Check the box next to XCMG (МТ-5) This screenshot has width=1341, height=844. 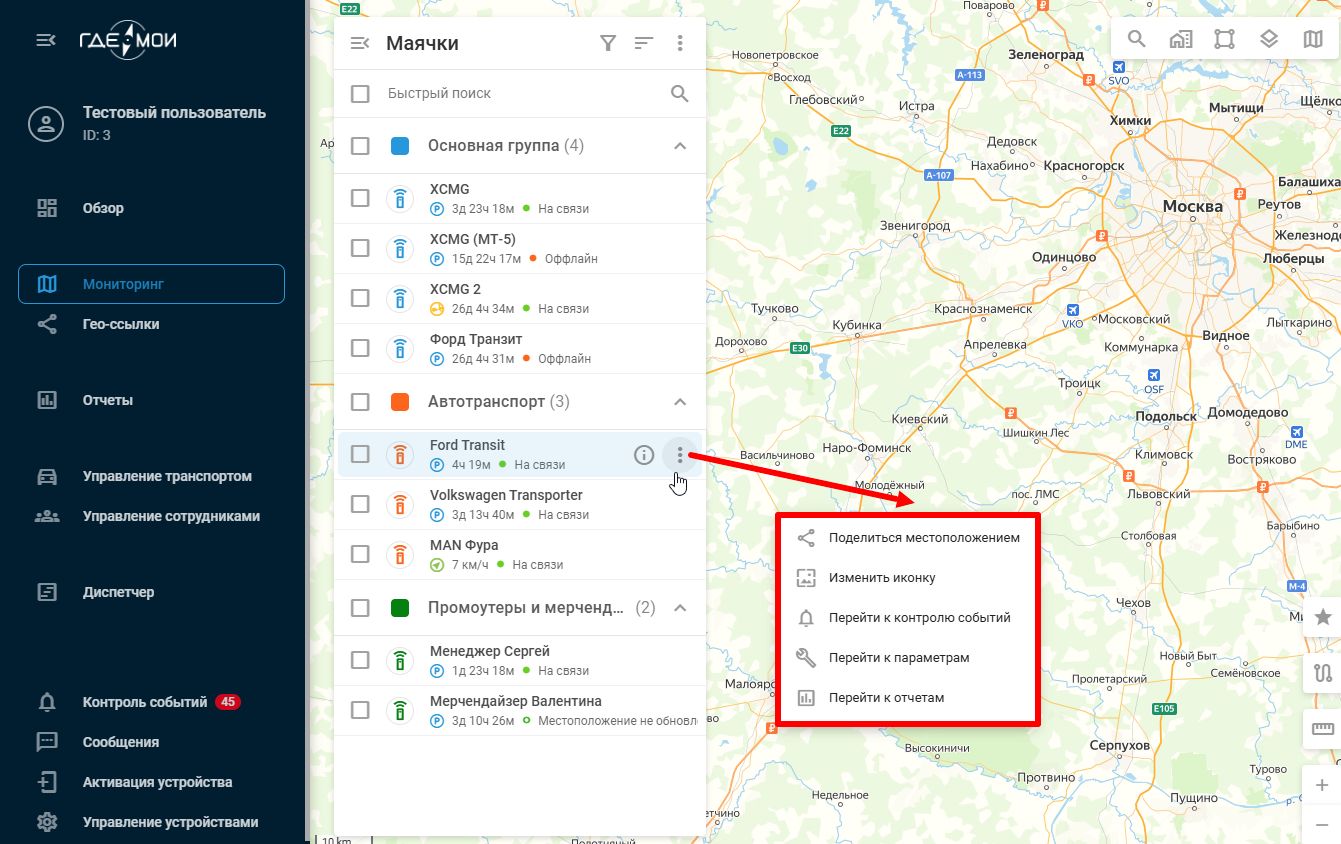coord(360,248)
